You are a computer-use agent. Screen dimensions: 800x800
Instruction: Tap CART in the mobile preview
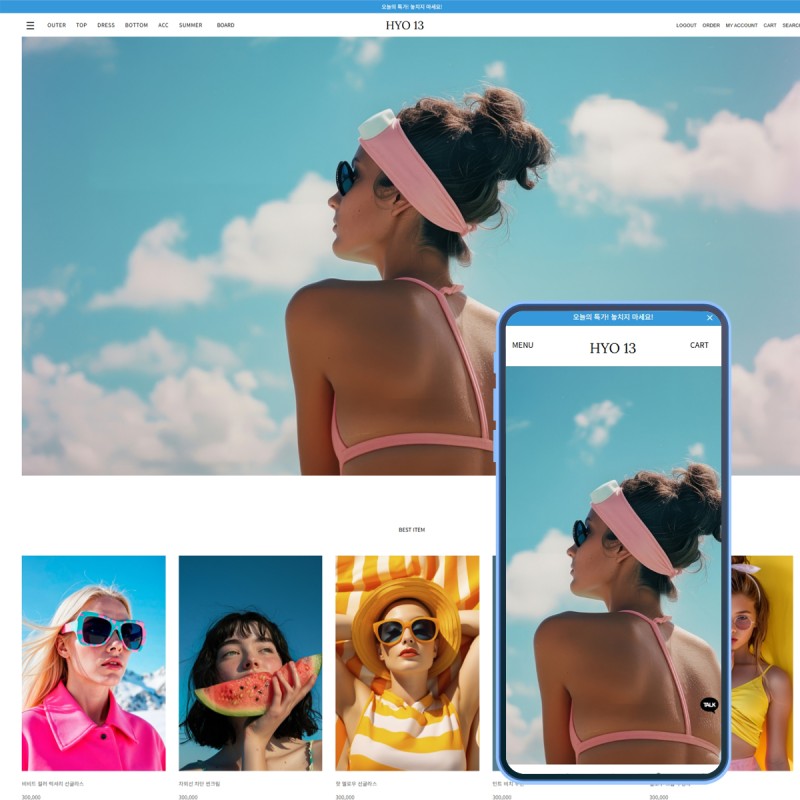(699, 346)
